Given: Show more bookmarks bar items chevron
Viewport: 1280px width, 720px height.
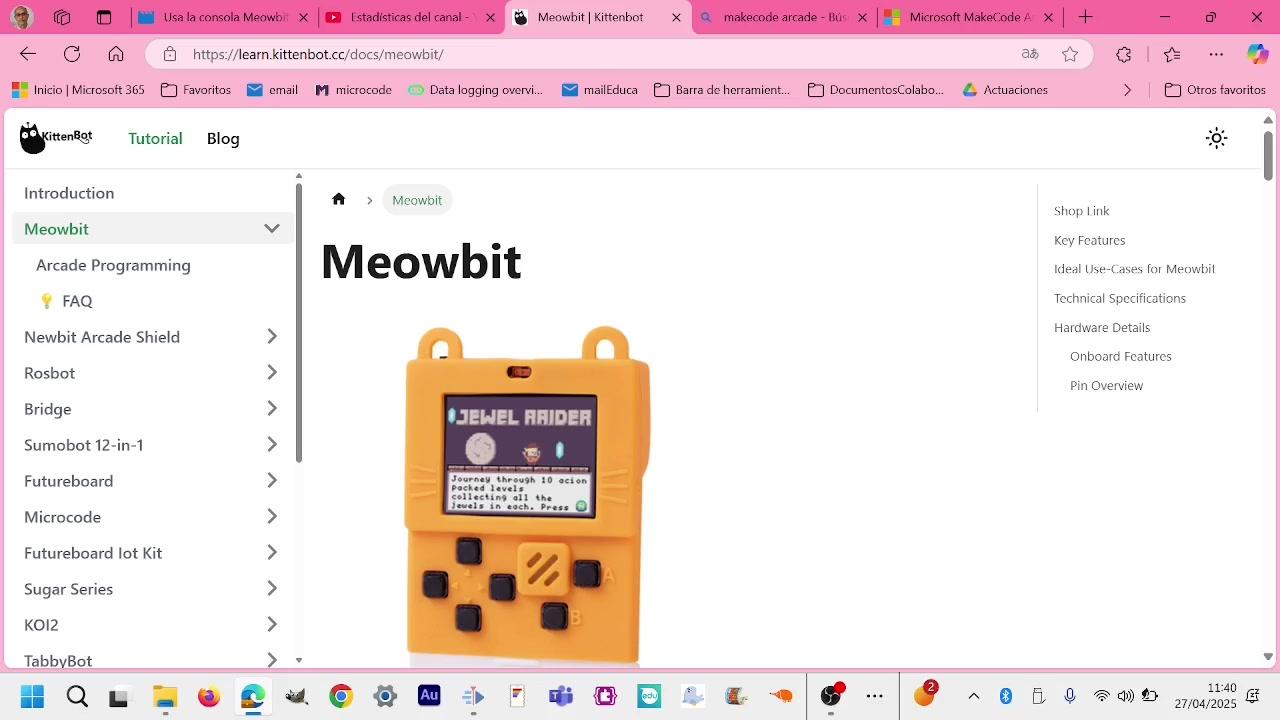Looking at the screenshot, I should click(1128, 90).
